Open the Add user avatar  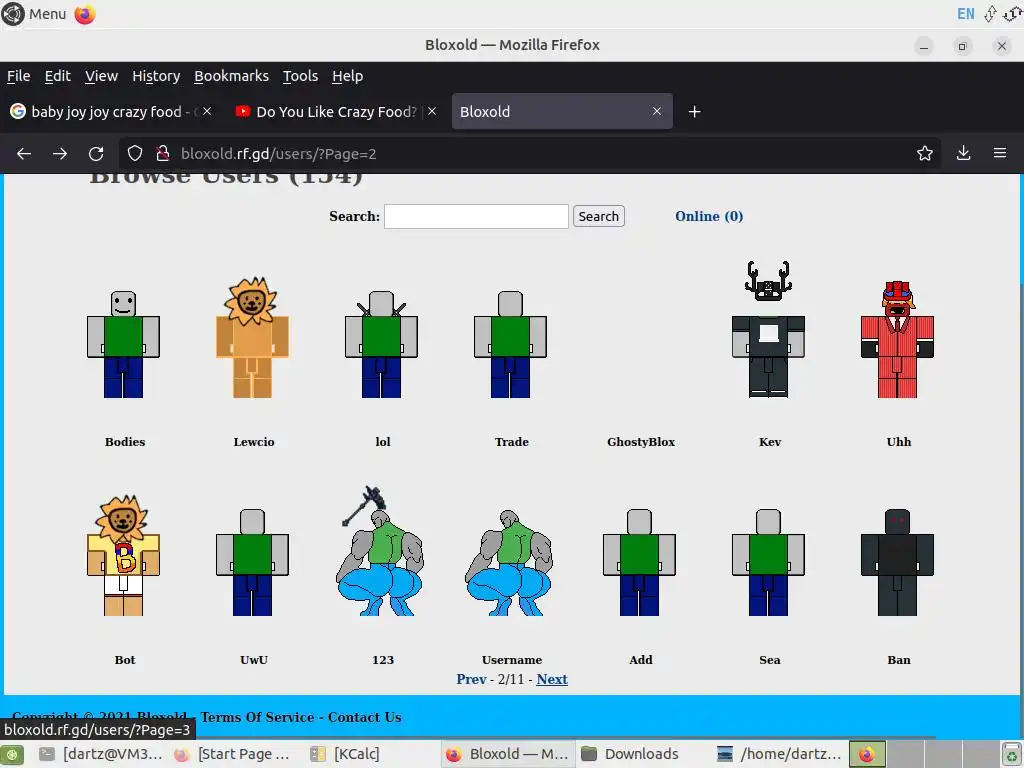point(639,562)
